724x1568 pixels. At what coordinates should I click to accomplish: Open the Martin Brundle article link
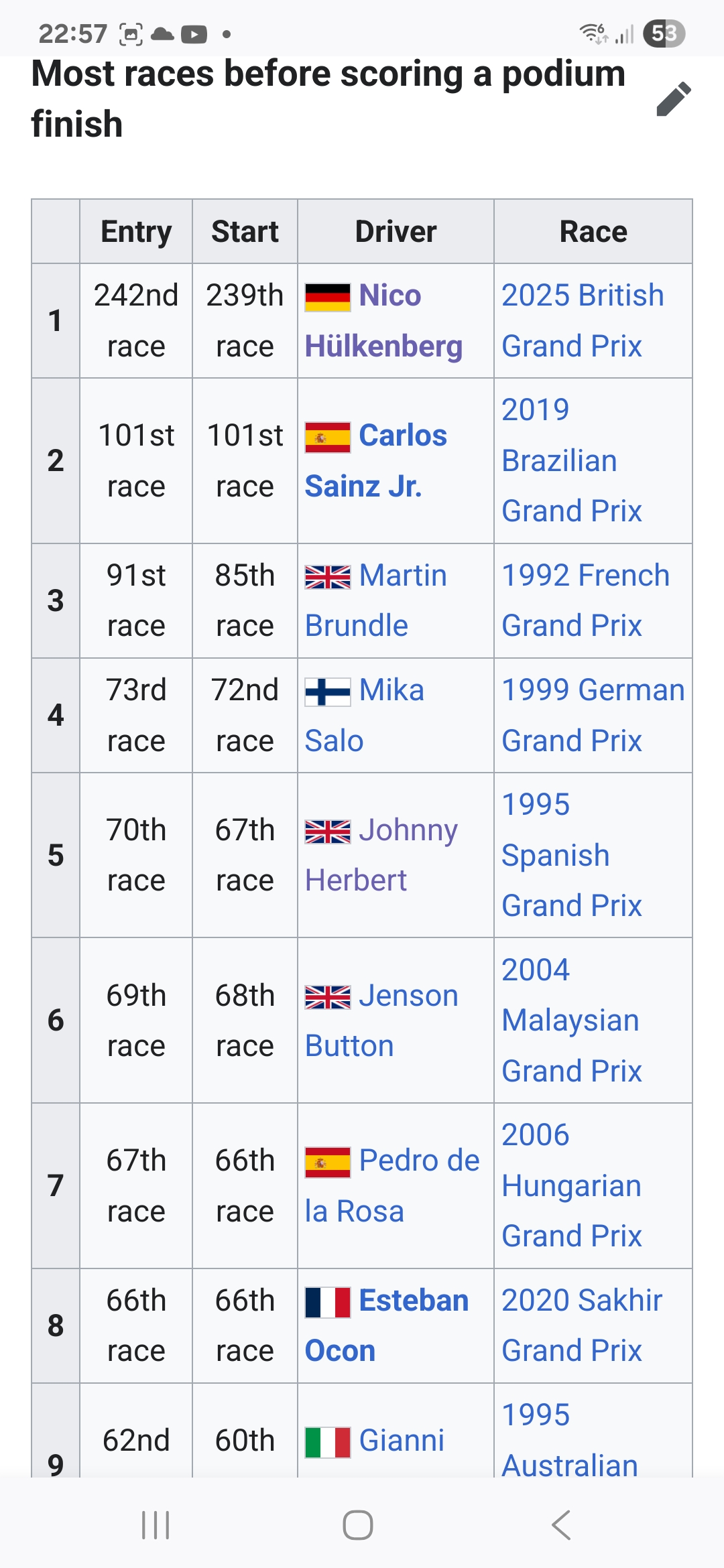376,600
